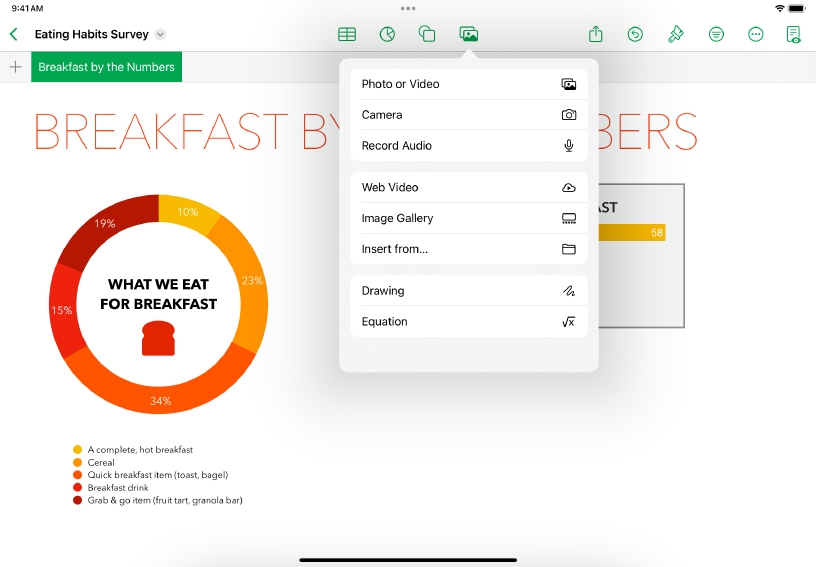Open the Format paintbrush icon

click(676, 34)
